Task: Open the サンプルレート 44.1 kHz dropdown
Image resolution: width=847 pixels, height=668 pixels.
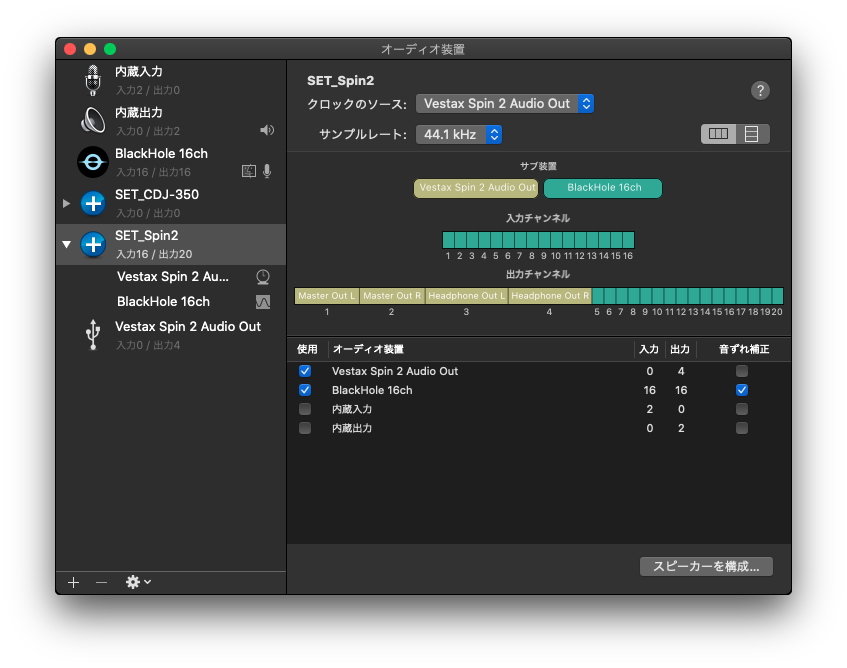Action: [x=459, y=134]
